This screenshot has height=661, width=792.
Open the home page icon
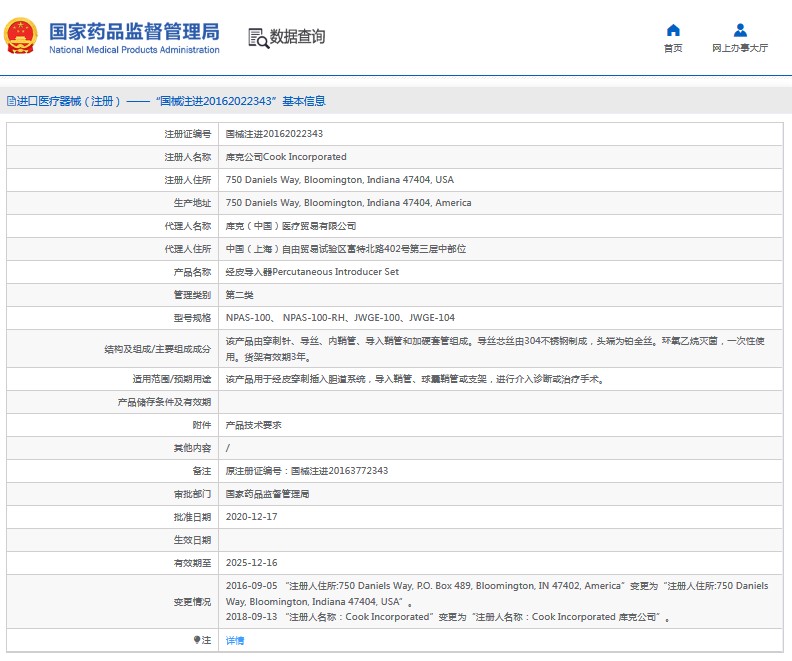tap(673, 30)
